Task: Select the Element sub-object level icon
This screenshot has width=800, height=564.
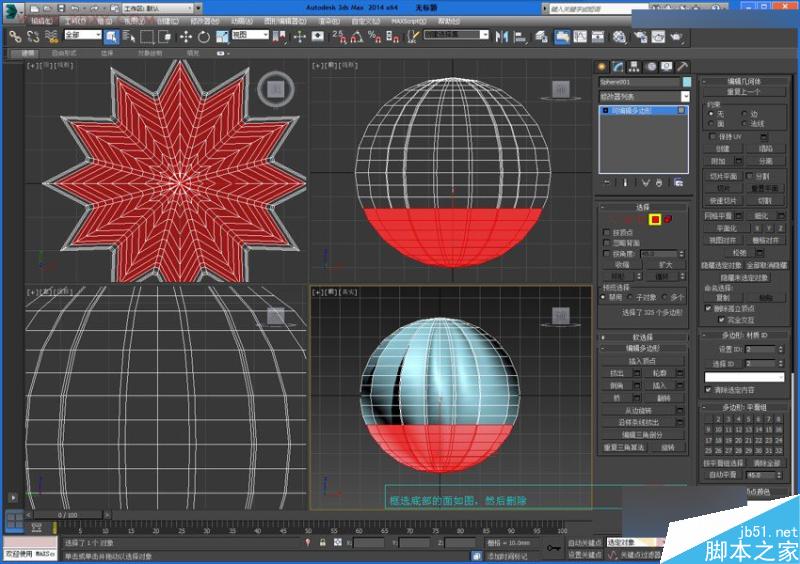Action: [668, 219]
